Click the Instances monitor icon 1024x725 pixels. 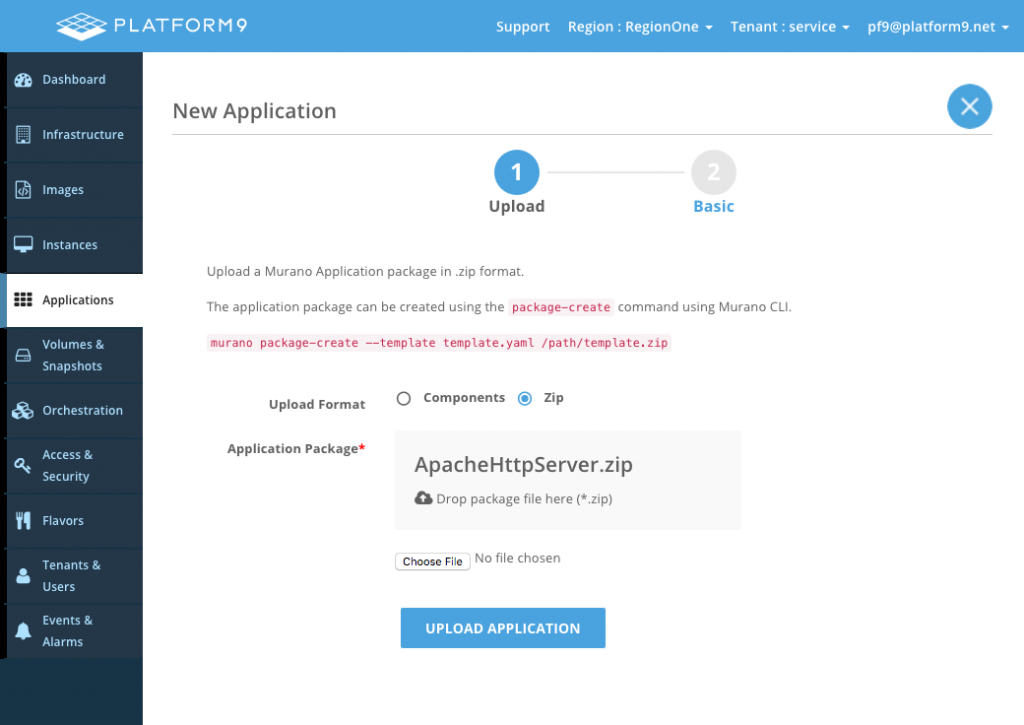(x=24, y=245)
